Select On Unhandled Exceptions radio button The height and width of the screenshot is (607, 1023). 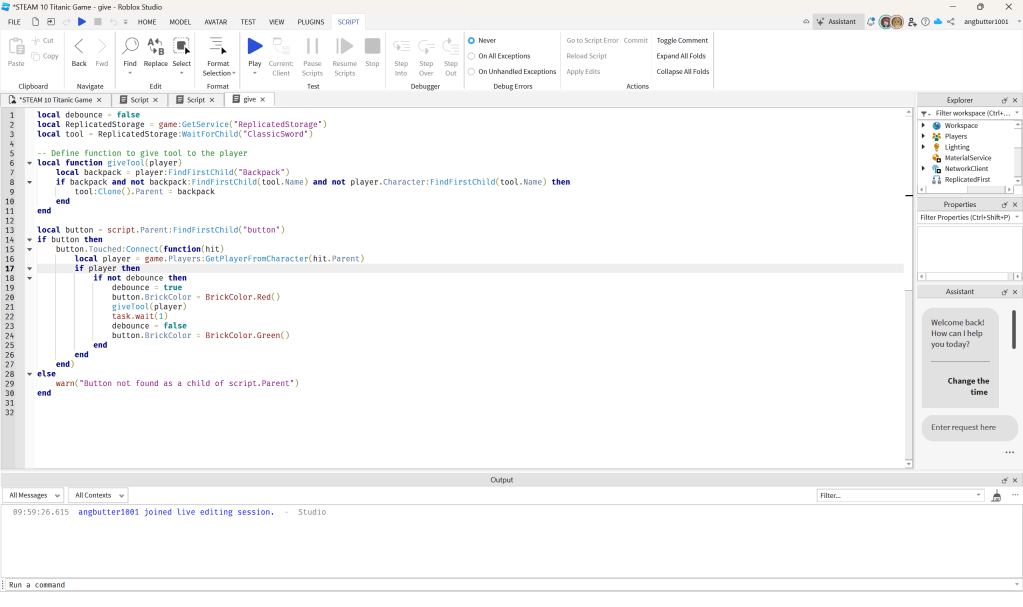[472, 72]
